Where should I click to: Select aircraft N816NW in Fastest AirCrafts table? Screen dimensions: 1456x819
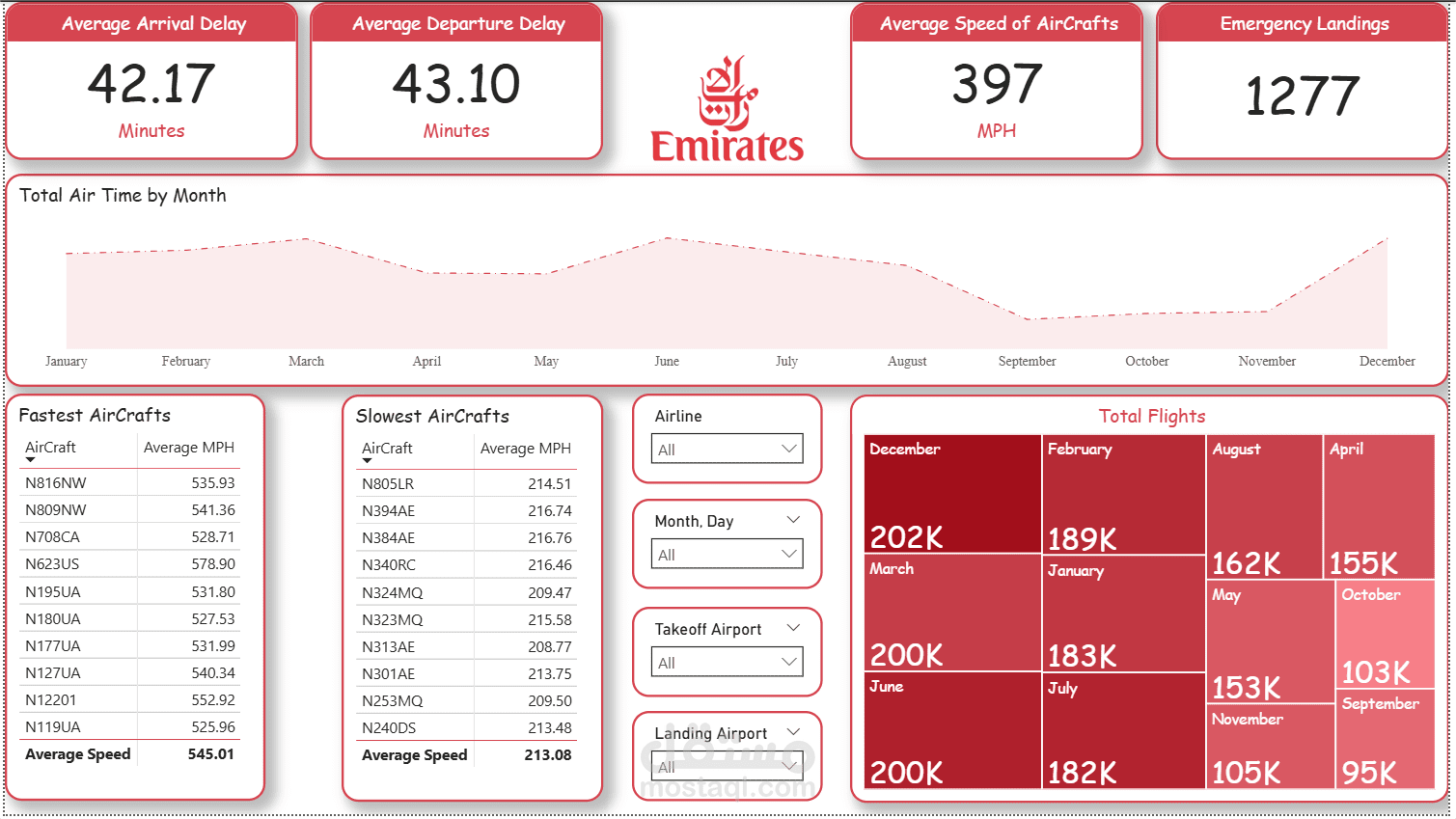(53, 482)
